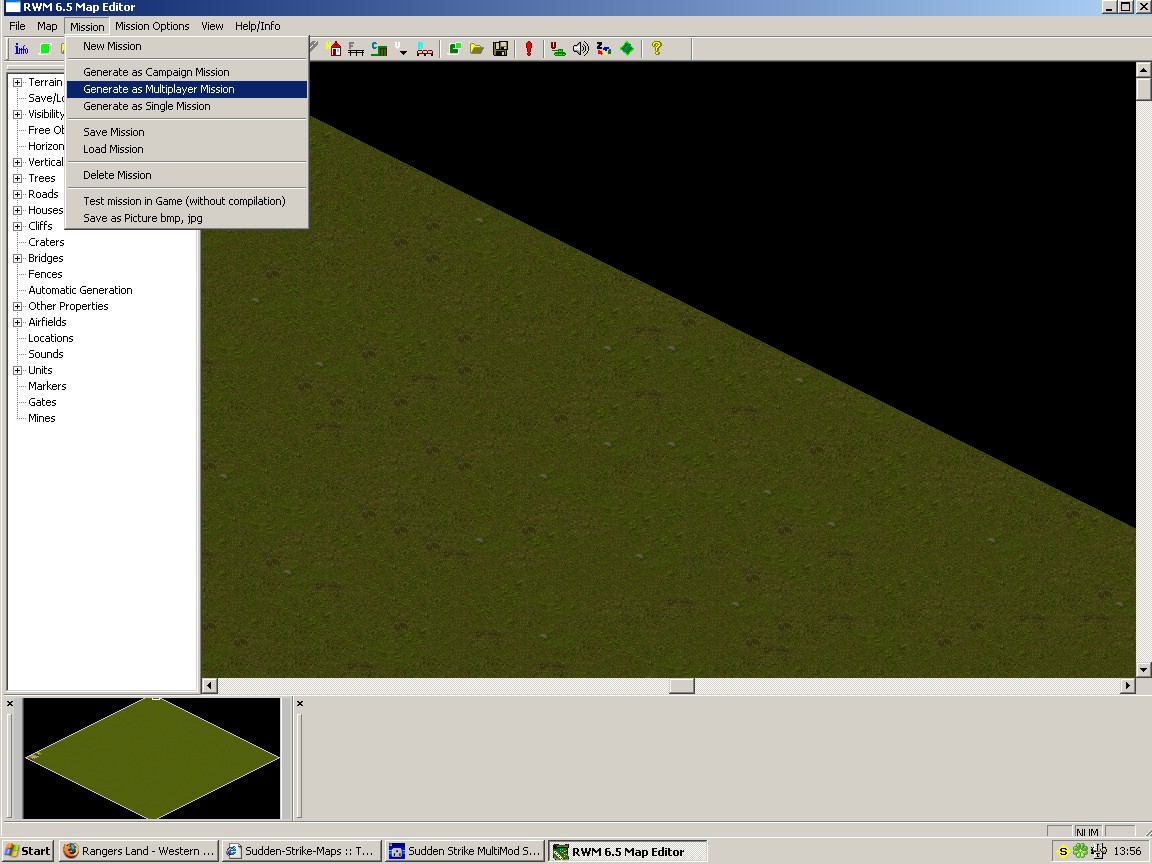Open the V dropdown arrow toolbar icon
The width and height of the screenshot is (1152, 864).
click(401, 48)
